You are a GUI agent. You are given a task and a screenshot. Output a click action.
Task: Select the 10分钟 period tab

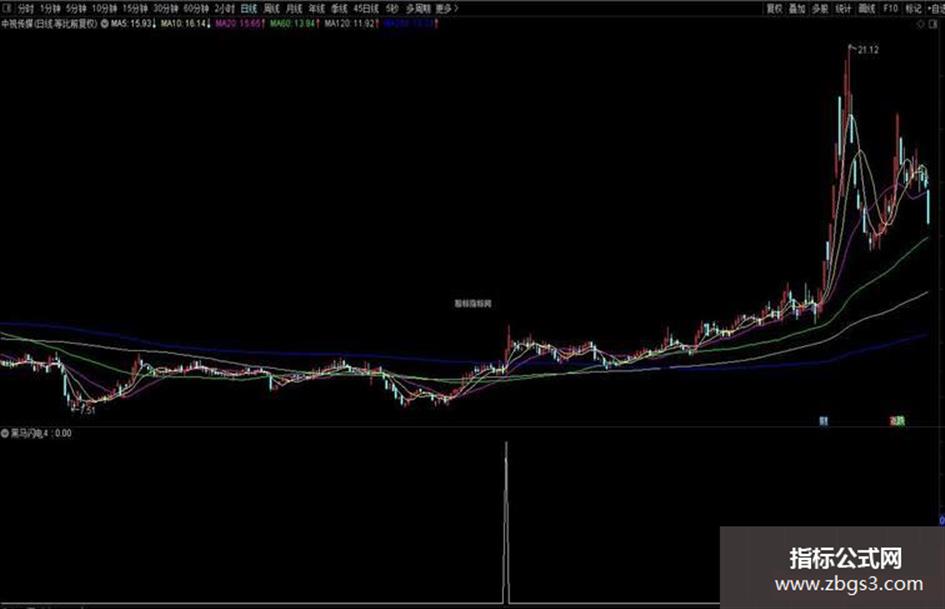(x=105, y=8)
